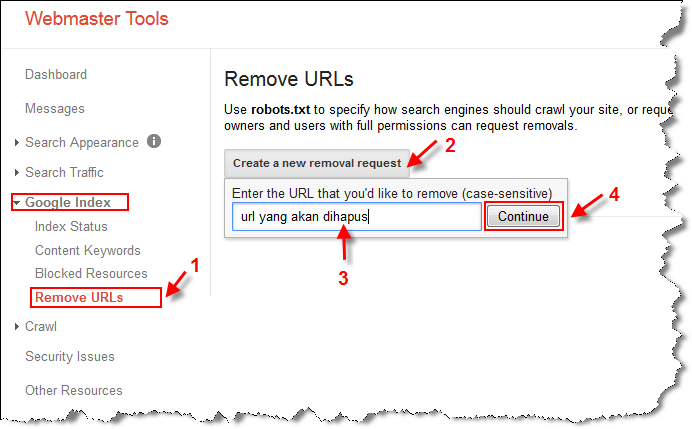Screen dimensions: 692x429
Task: Open Index Status page
Action: point(71,226)
